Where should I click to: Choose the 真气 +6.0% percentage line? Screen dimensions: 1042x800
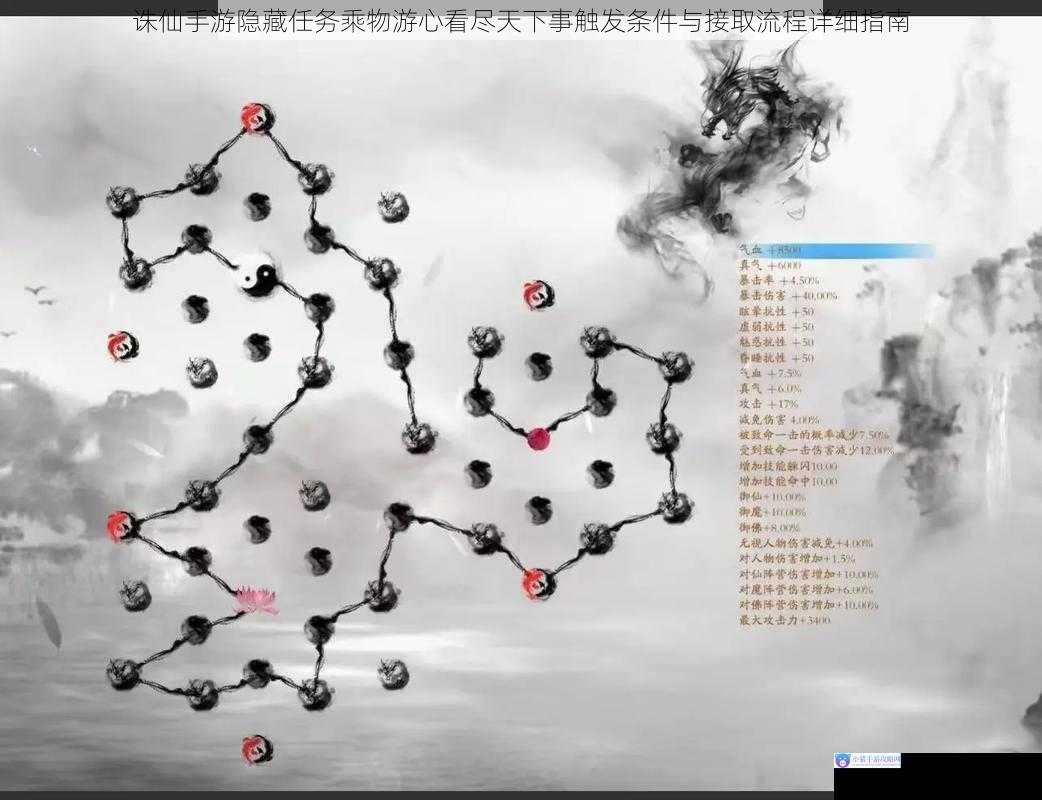770,389
